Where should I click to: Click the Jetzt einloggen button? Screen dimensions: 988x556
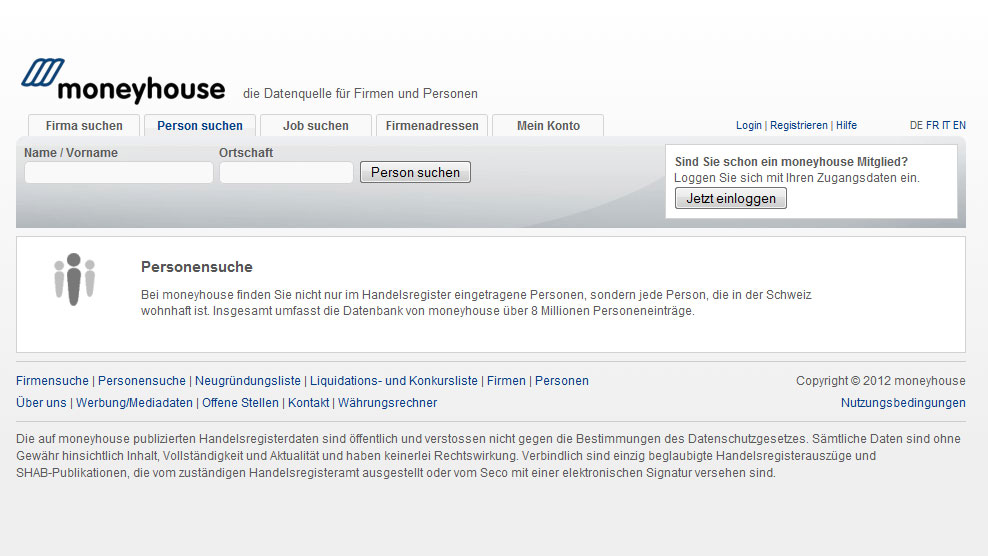click(731, 199)
